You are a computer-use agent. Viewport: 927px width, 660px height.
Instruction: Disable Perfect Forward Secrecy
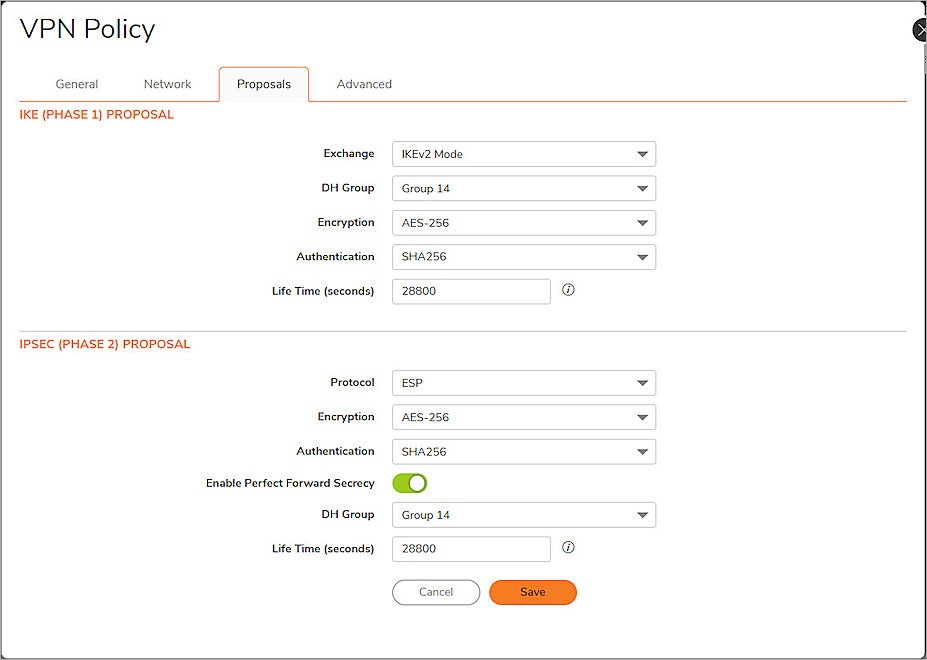[x=409, y=482]
